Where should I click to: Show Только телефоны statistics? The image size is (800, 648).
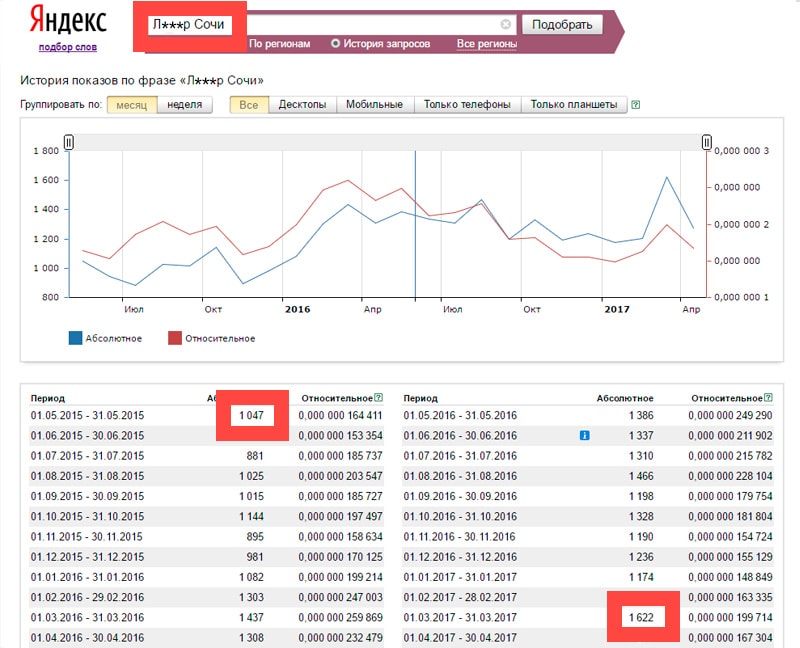(467, 105)
